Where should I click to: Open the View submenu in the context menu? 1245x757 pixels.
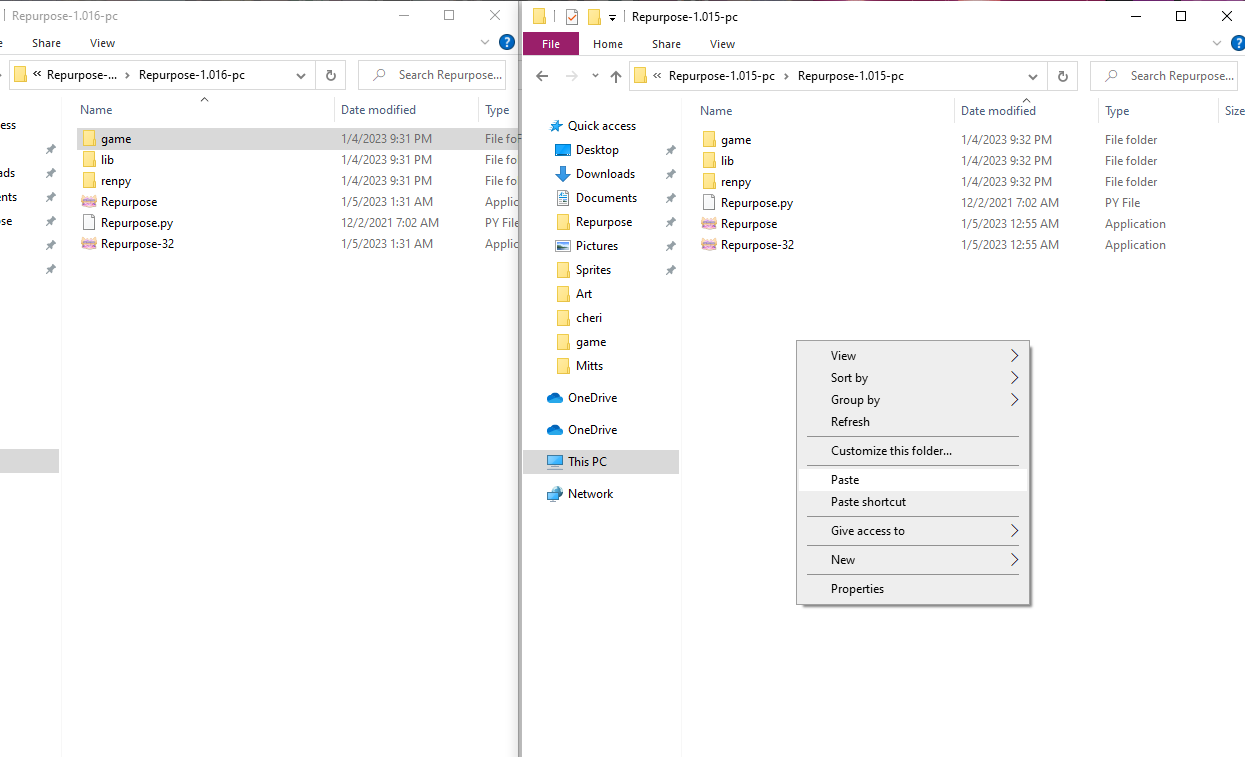click(x=913, y=356)
